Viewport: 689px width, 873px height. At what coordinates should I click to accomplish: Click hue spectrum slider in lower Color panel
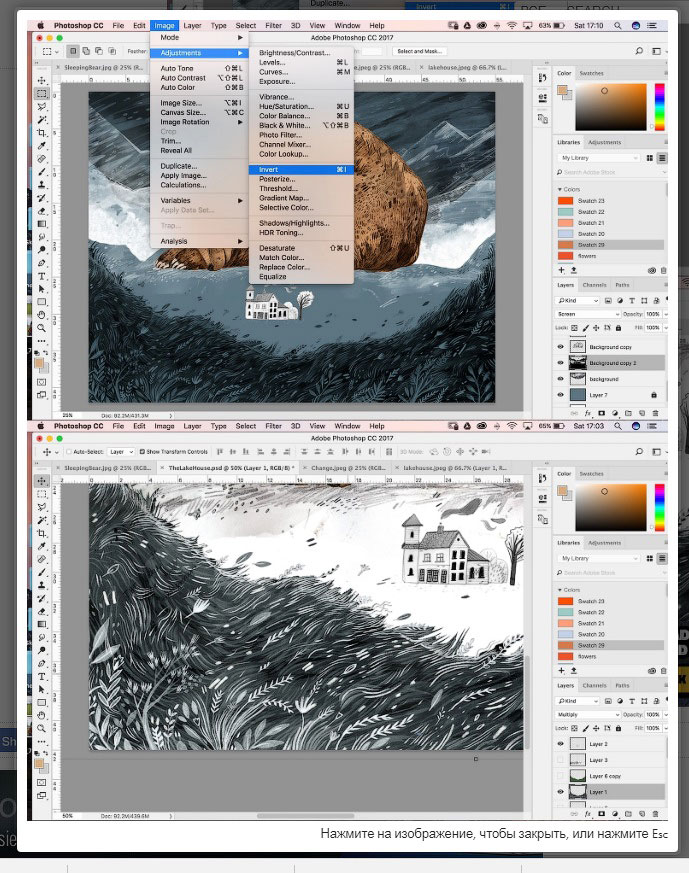[x=660, y=507]
